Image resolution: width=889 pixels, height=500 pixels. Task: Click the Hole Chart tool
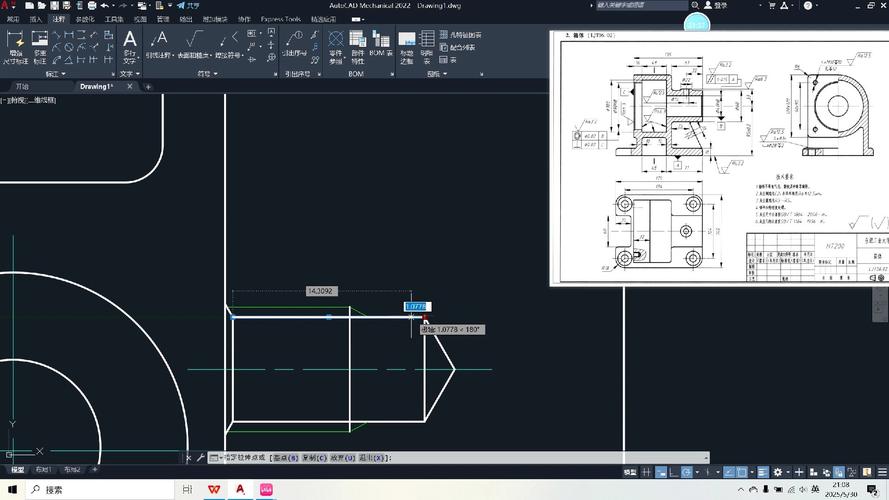click(x=460, y=35)
